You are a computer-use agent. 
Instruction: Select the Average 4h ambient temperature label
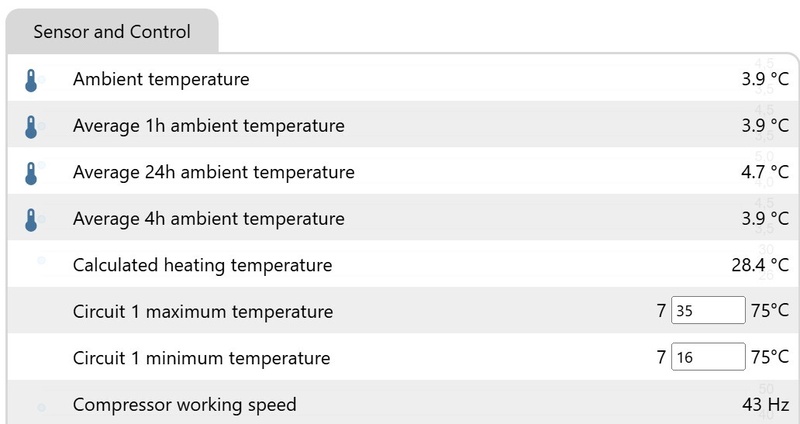point(208,218)
